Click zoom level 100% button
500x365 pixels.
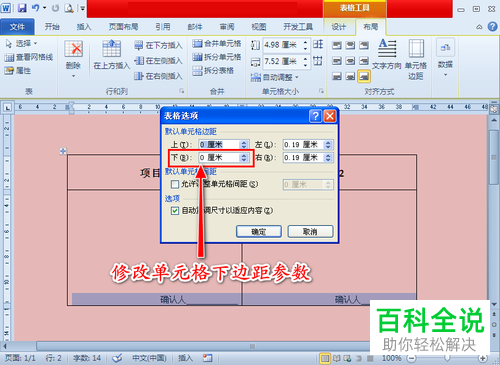click(x=391, y=358)
